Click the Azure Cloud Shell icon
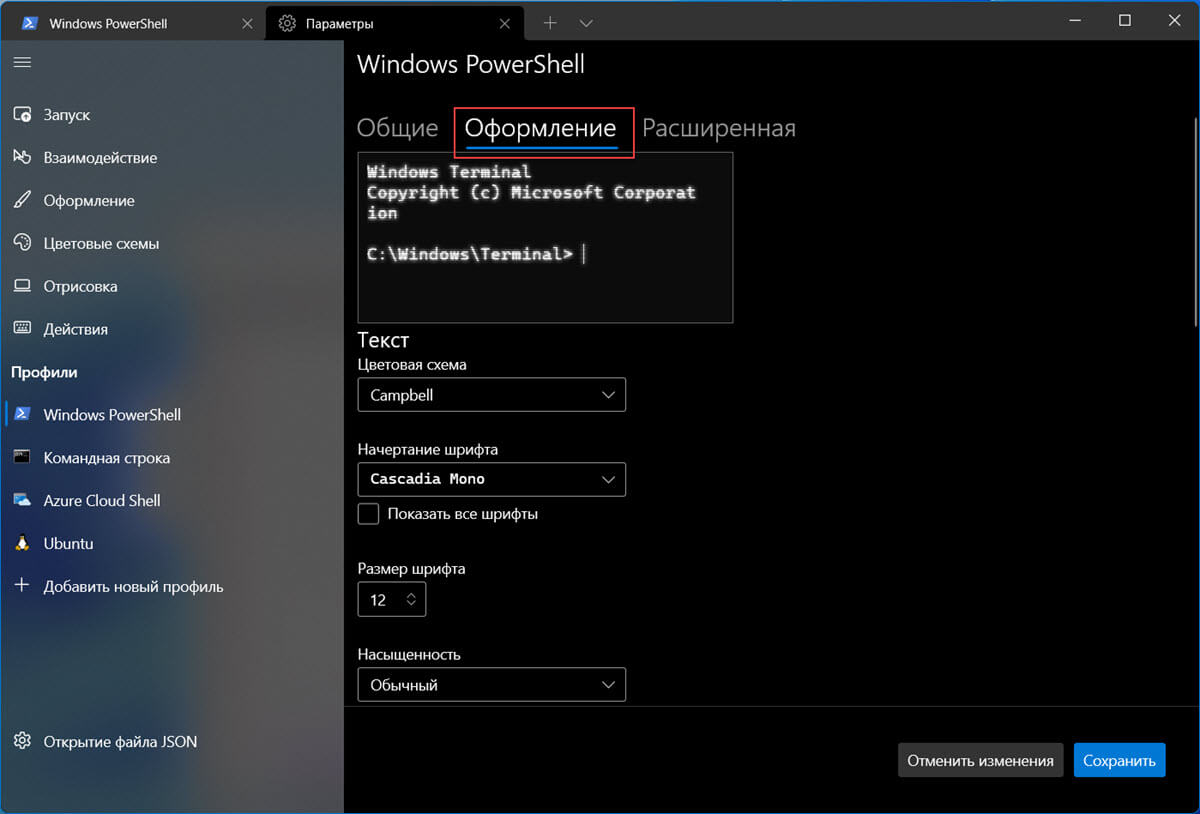The height and width of the screenshot is (814, 1200). [x=22, y=500]
